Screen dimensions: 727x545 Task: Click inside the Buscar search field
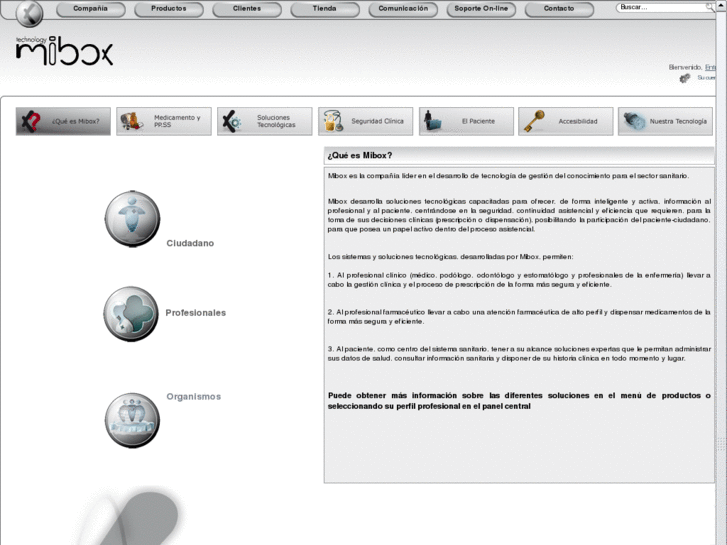661,7
